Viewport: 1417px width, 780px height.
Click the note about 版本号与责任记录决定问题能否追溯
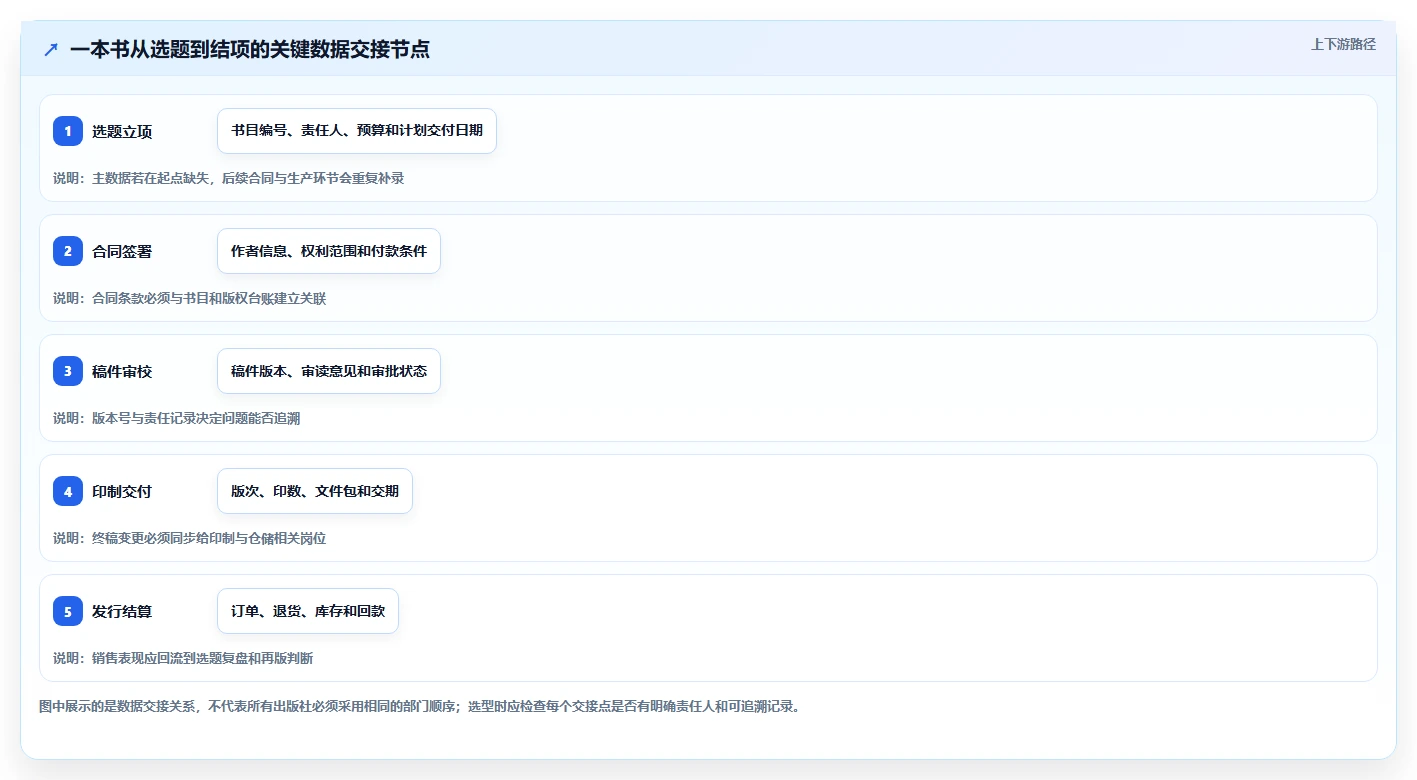[177, 418]
